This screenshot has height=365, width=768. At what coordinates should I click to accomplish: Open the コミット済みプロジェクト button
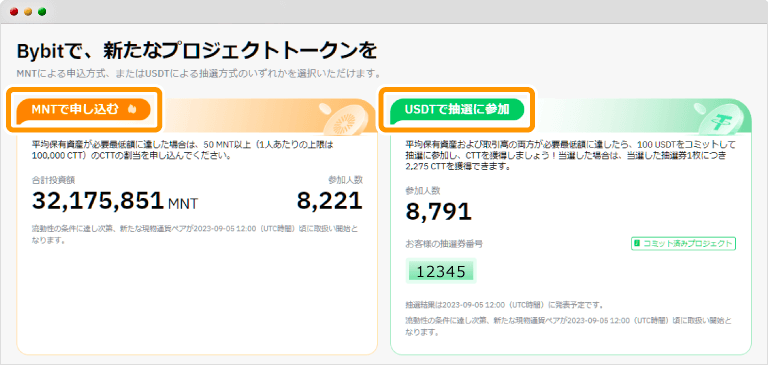tap(684, 243)
